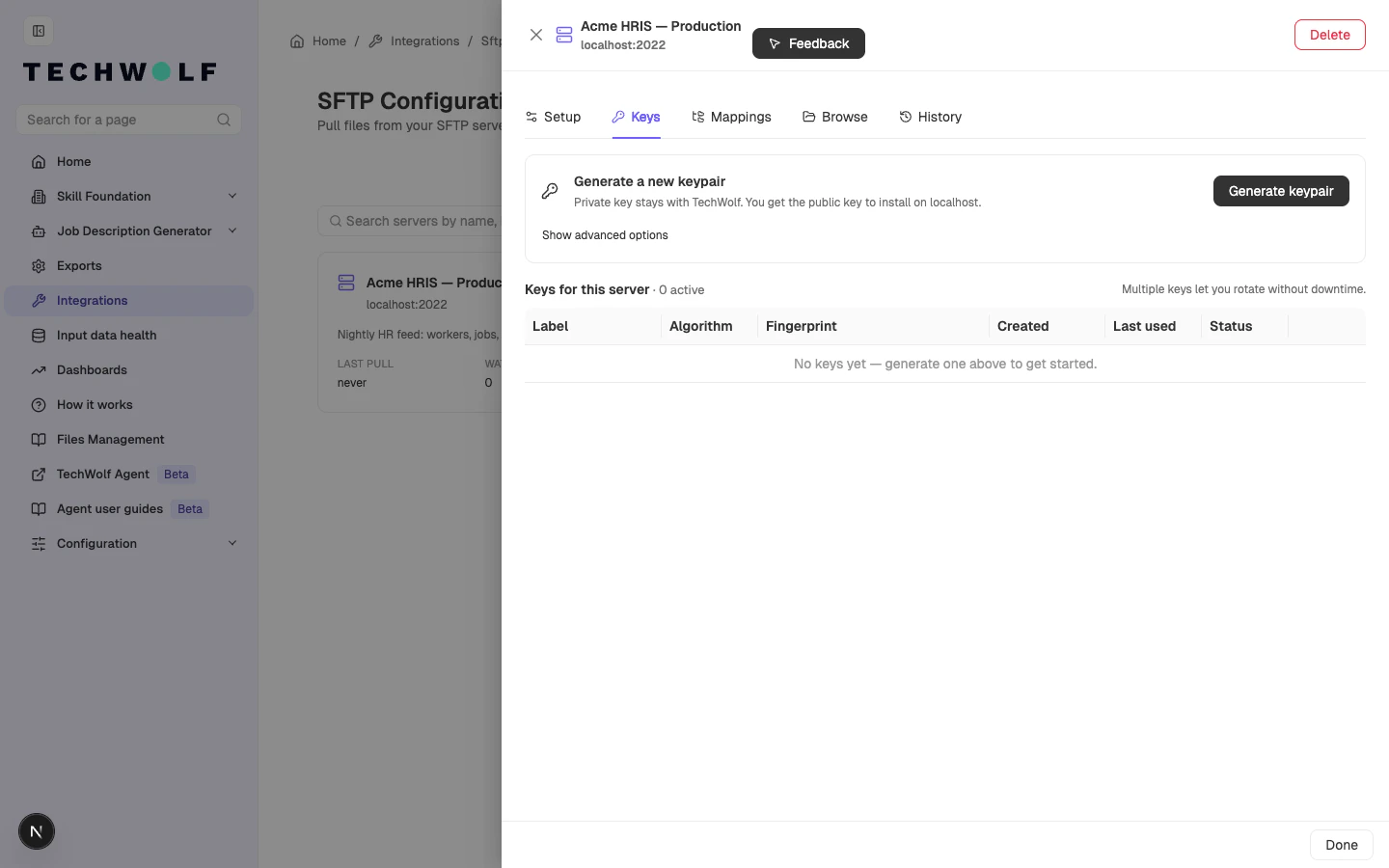Delete the Acme HRIS server
Image resolution: width=1389 pixels, height=868 pixels.
point(1329,35)
